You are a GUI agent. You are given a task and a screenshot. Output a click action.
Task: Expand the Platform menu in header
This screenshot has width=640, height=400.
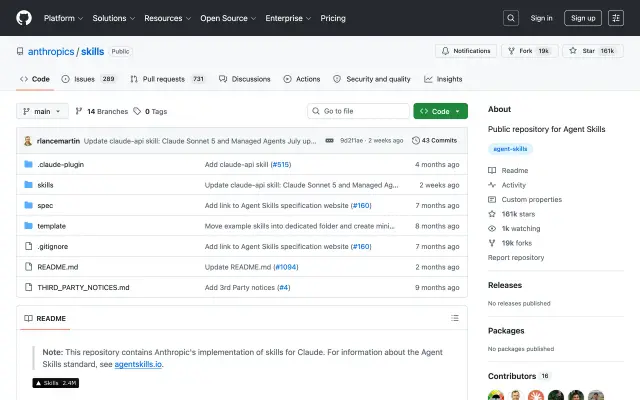(x=63, y=18)
